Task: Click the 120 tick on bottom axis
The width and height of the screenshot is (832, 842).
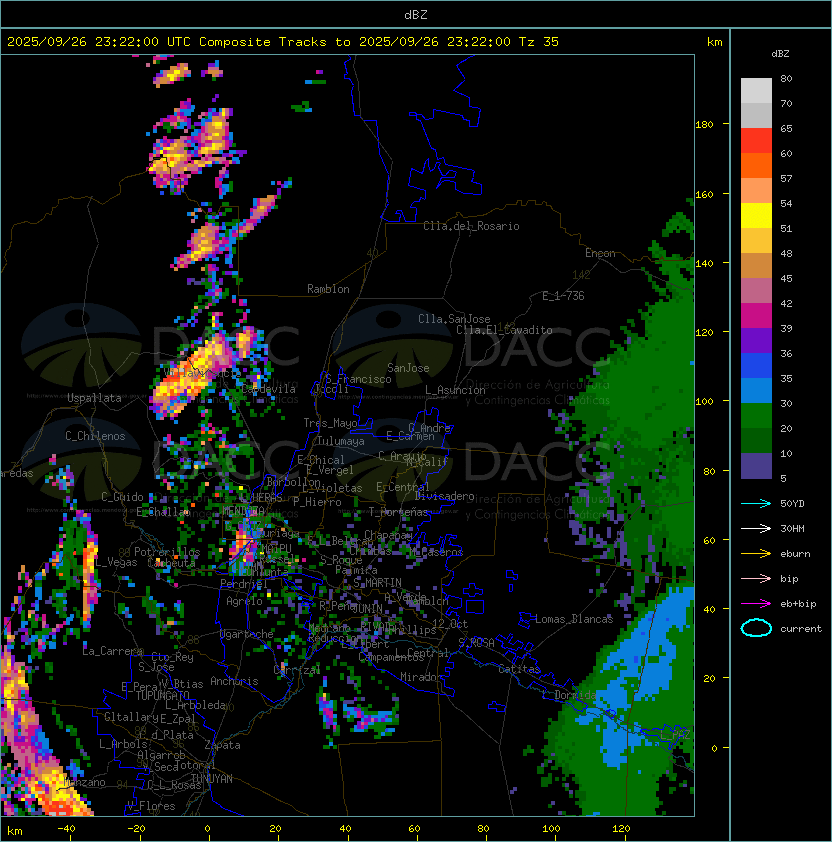Action: (x=621, y=829)
